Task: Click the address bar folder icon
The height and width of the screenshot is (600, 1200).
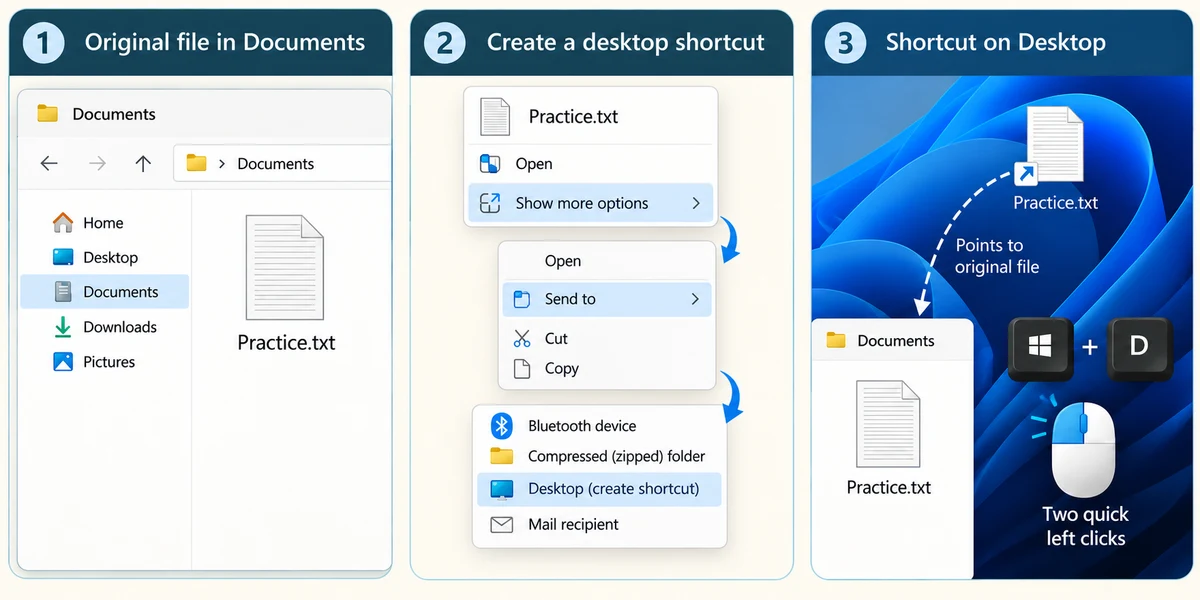Action: point(196,163)
